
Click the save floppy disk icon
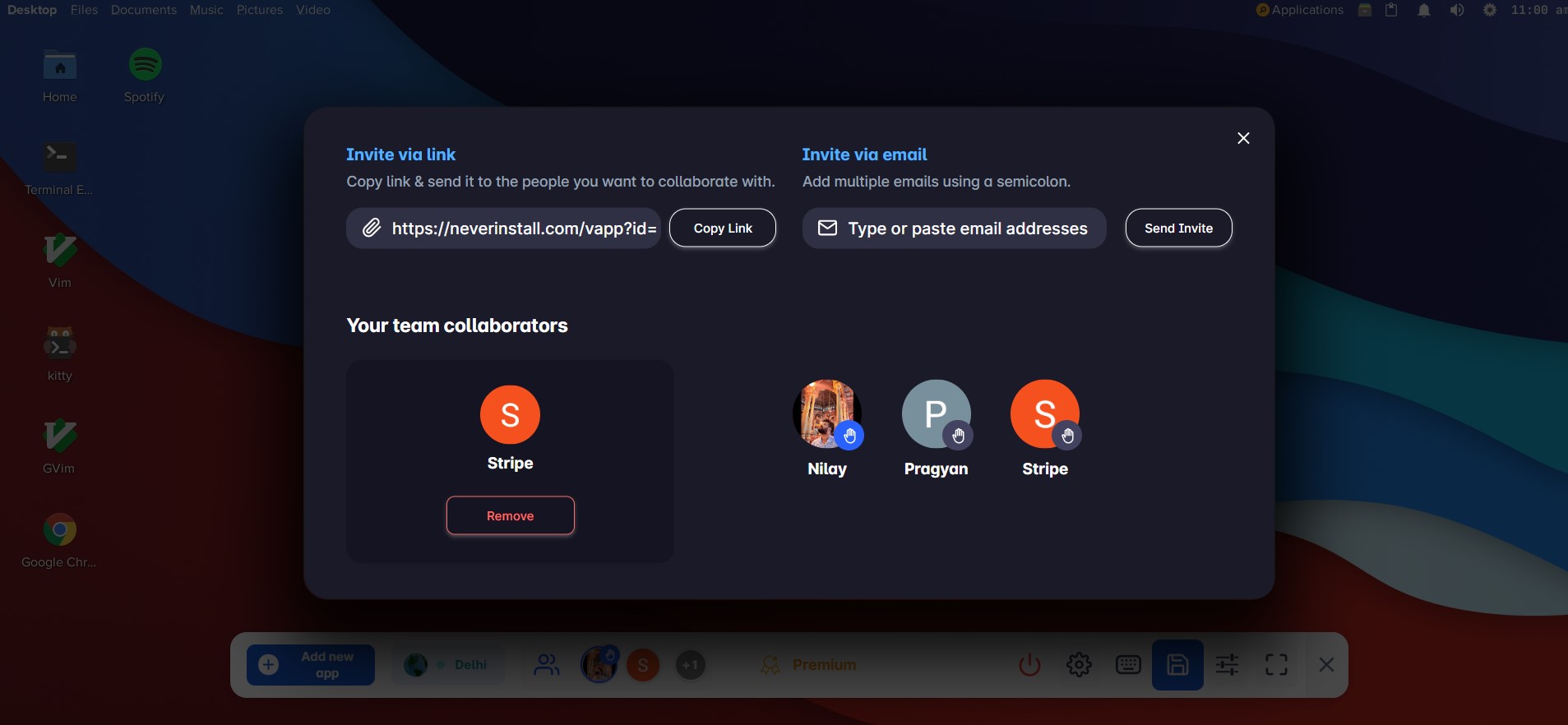click(1177, 664)
